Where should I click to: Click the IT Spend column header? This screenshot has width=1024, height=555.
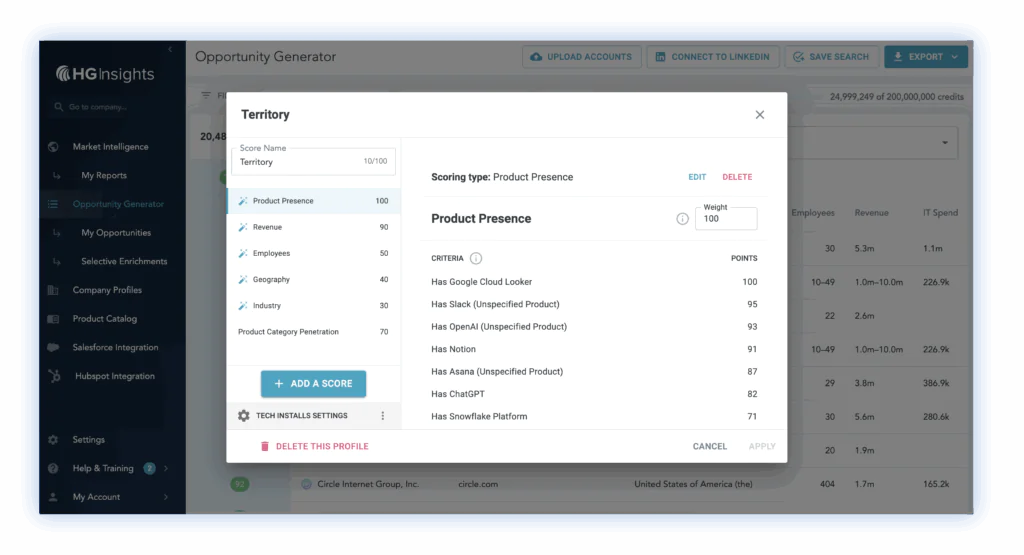tap(940, 213)
